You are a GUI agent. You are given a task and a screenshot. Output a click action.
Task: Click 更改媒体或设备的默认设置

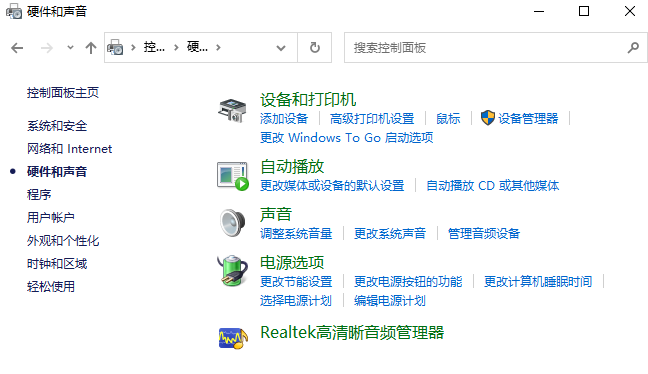coord(332,186)
